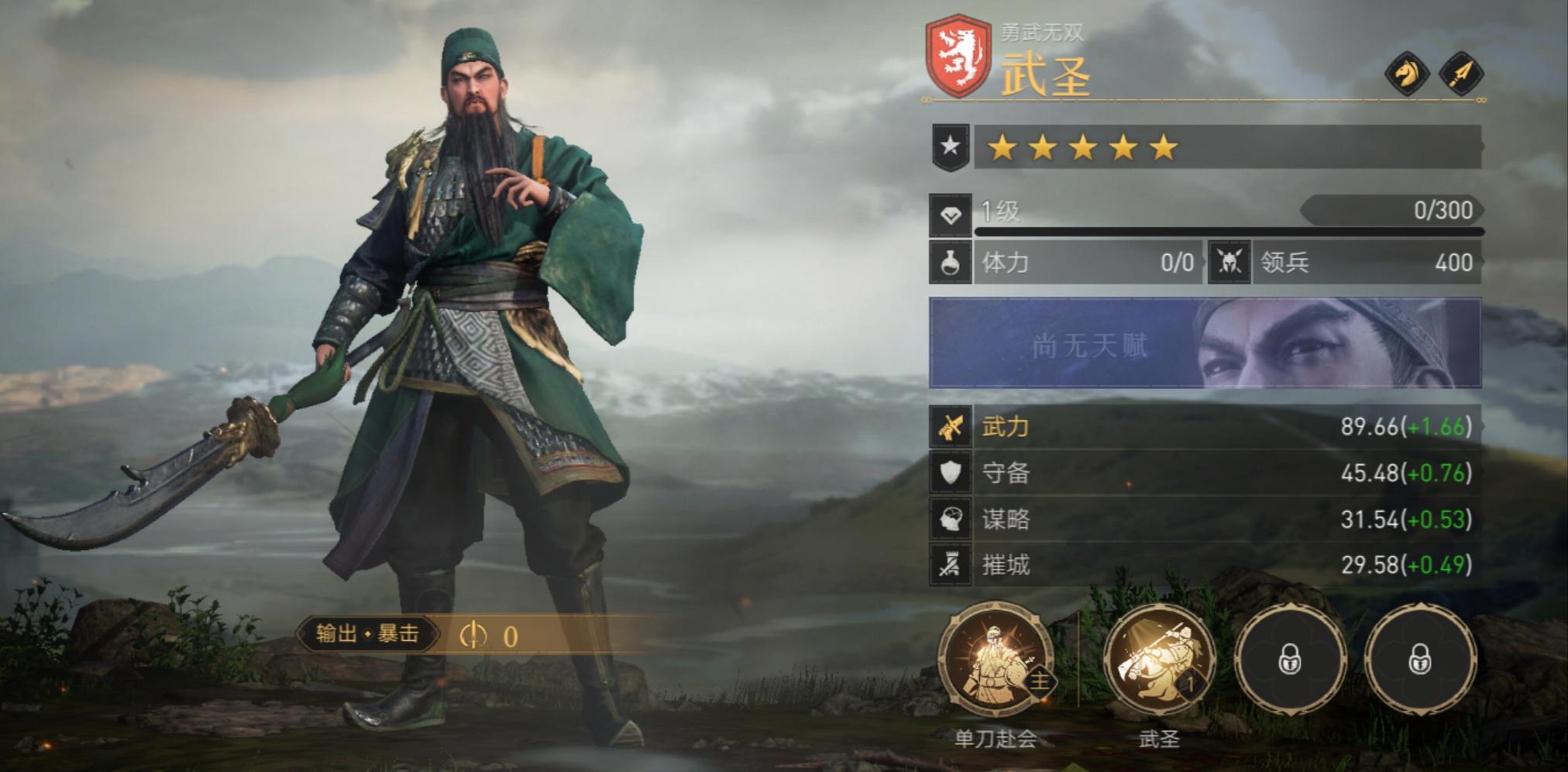The width and height of the screenshot is (1568, 772).
Task: Tap the 输出·暴击 role tag
Action: click(367, 634)
